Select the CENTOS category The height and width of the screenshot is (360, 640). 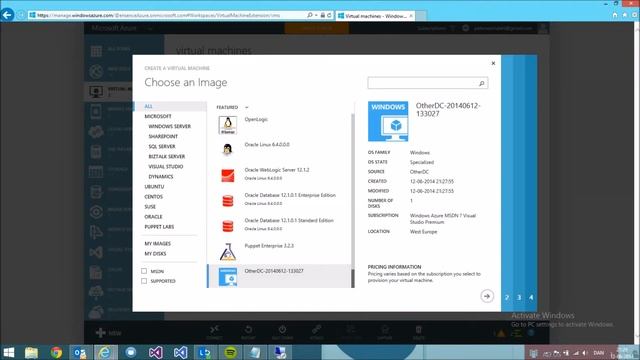coord(153,197)
